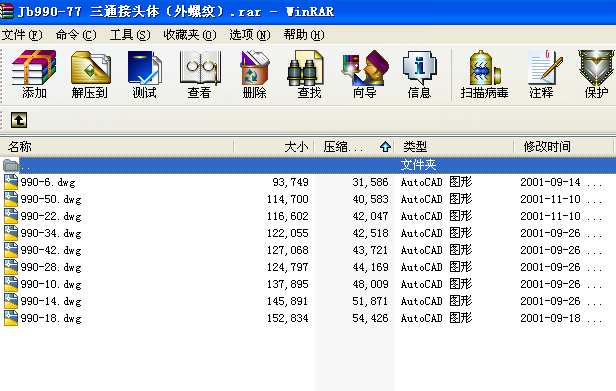Viewport: 616px width, 391px height.
Task: Click file icon of 990-22.dwg
Action: (11, 216)
